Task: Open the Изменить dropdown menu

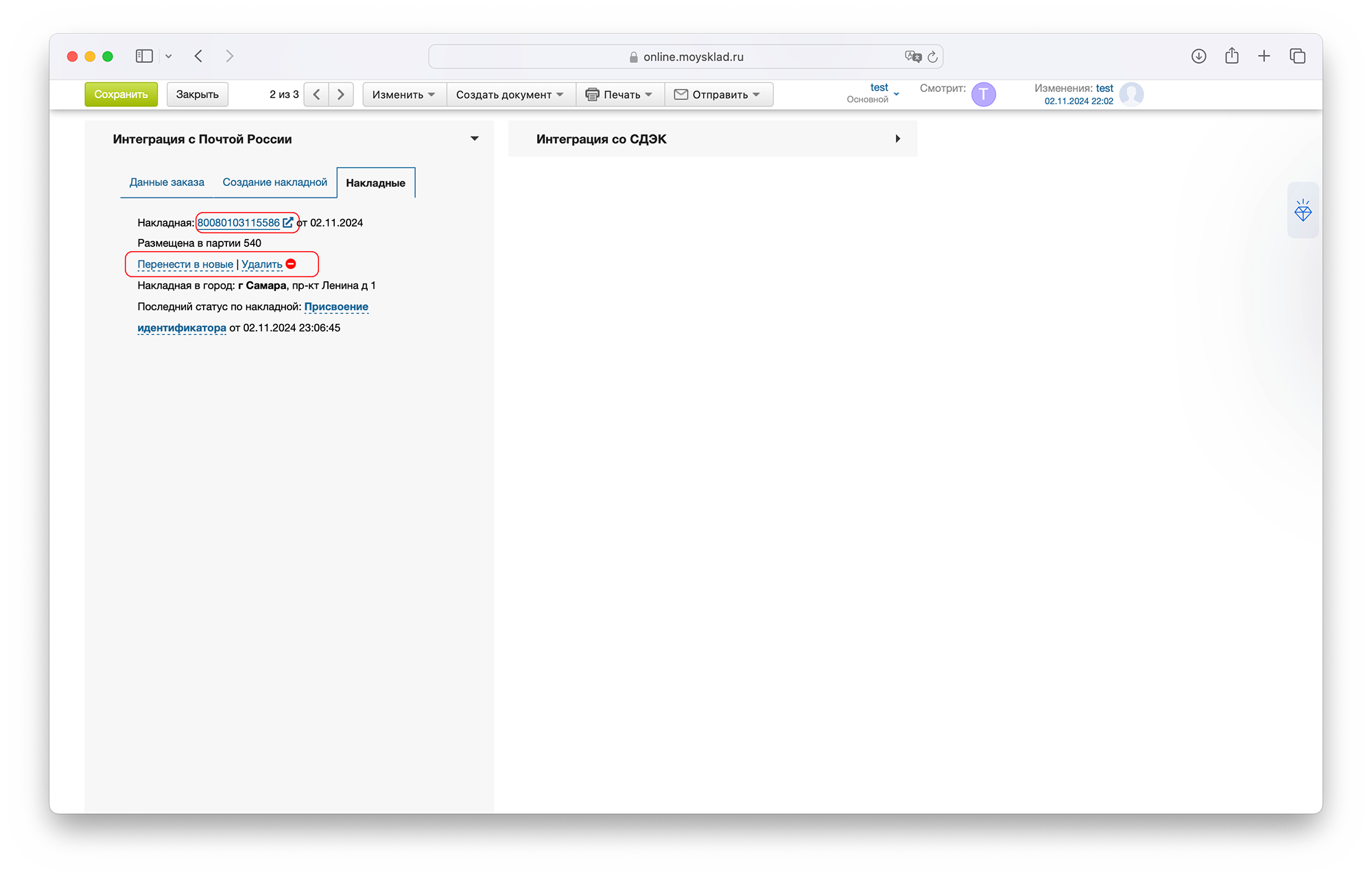Action: (403, 95)
